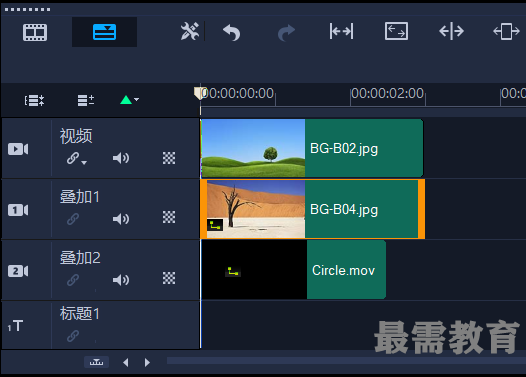Viewport: 526px width, 377px height.
Task: Click the 叠加2 track camera icon
Action: coord(18,271)
